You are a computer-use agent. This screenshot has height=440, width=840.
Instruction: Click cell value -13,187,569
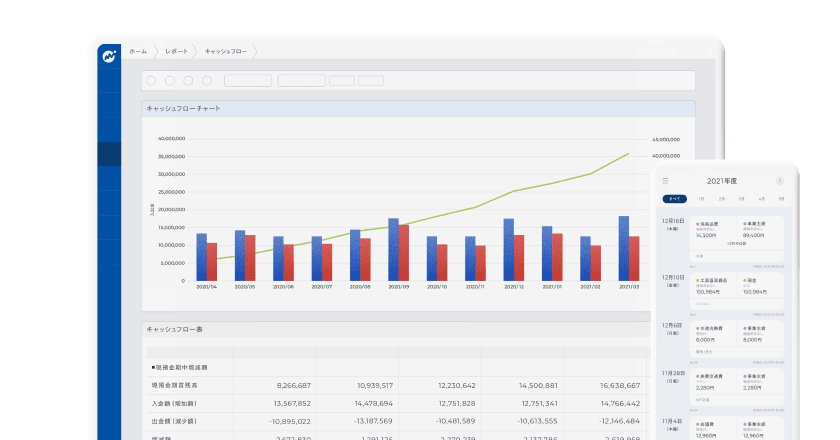(x=373, y=421)
